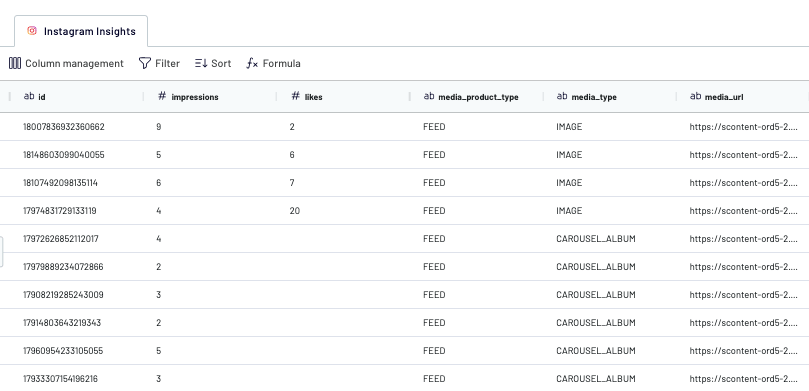Click FEED cell in row 18148603099040055
The height and width of the screenshot is (391, 809).
(434, 155)
